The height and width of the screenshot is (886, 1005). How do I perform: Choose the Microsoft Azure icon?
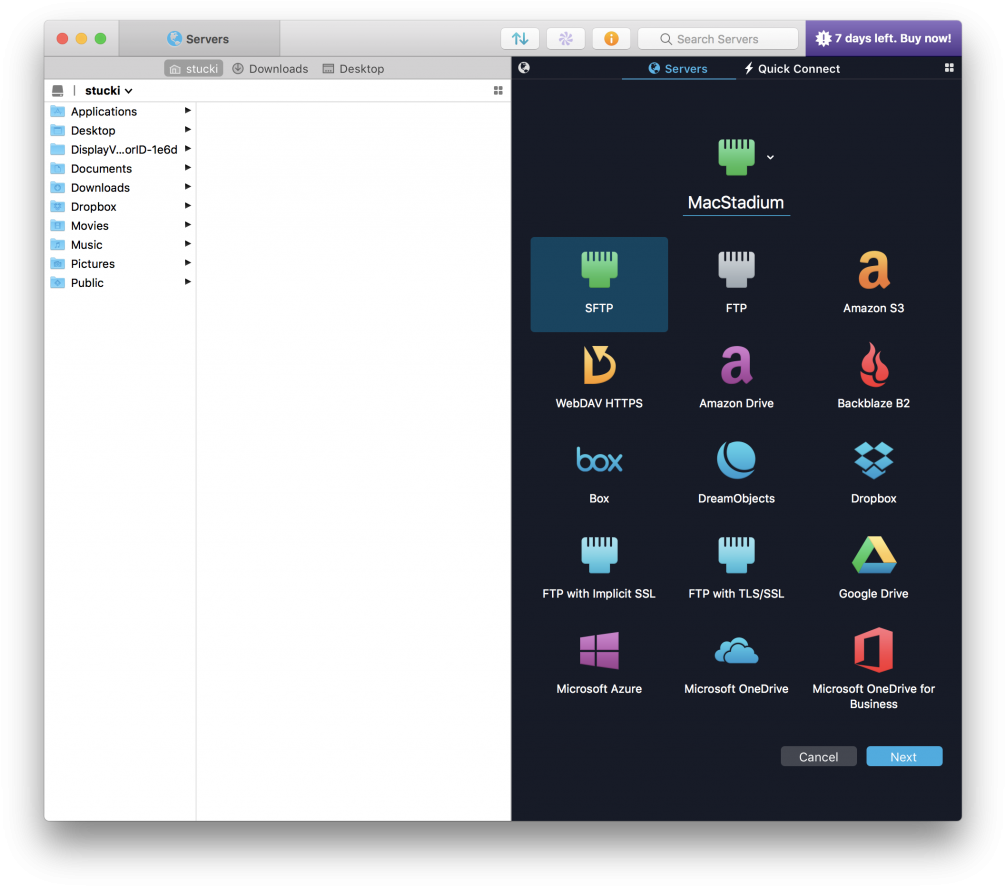point(599,650)
